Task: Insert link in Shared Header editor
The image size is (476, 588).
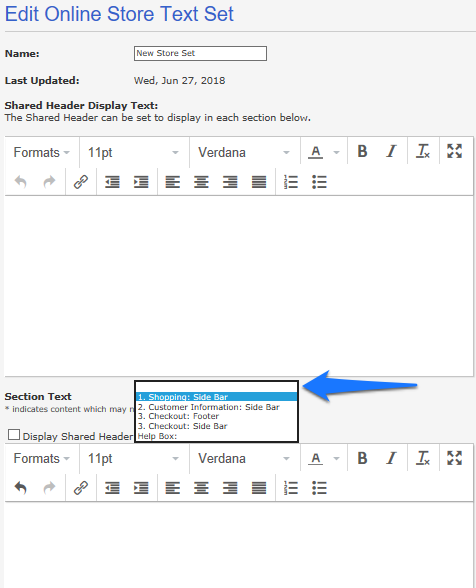Action: coord(81,182)
